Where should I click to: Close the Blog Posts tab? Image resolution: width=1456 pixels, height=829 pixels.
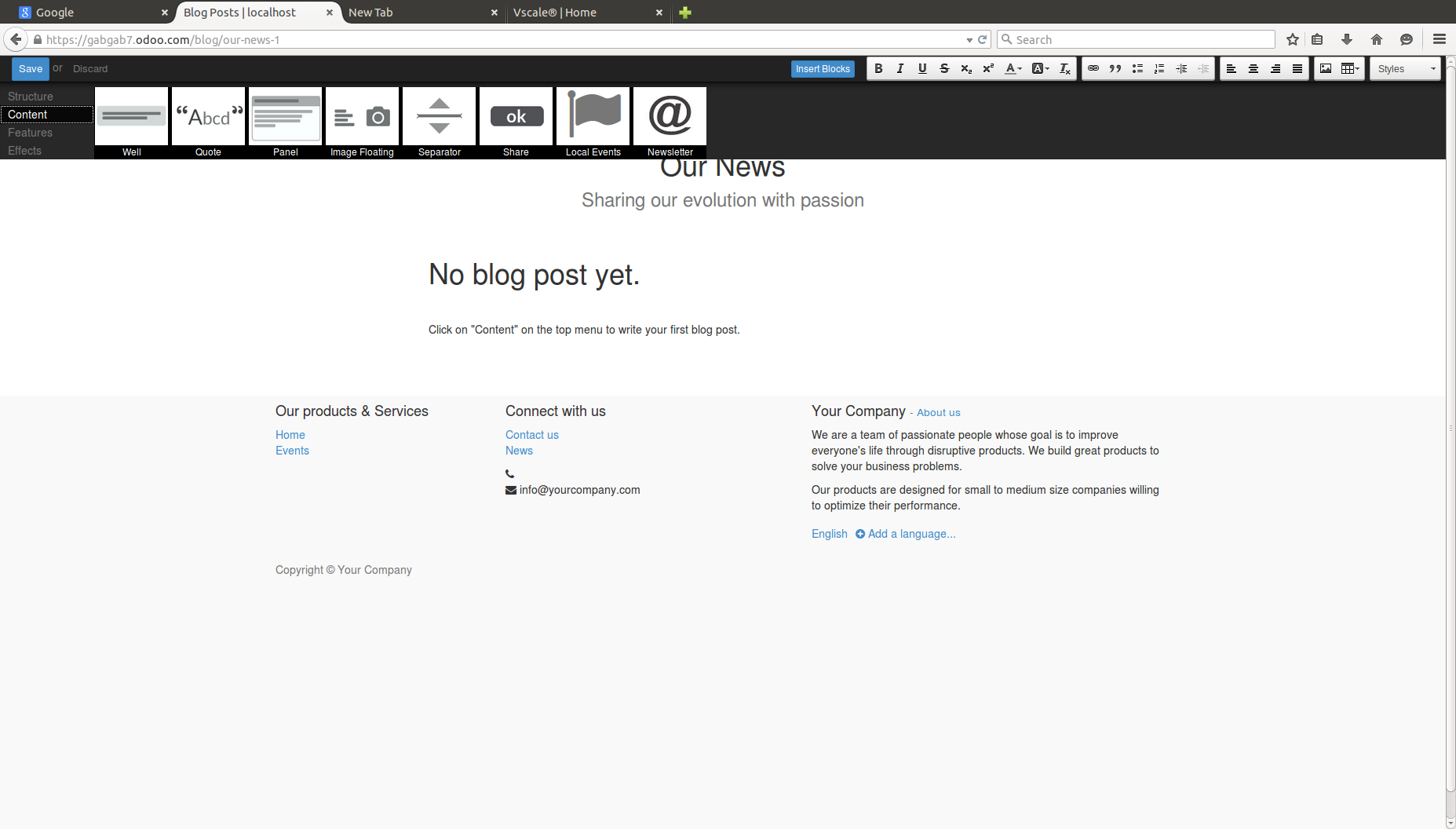(x=330, y=13)
